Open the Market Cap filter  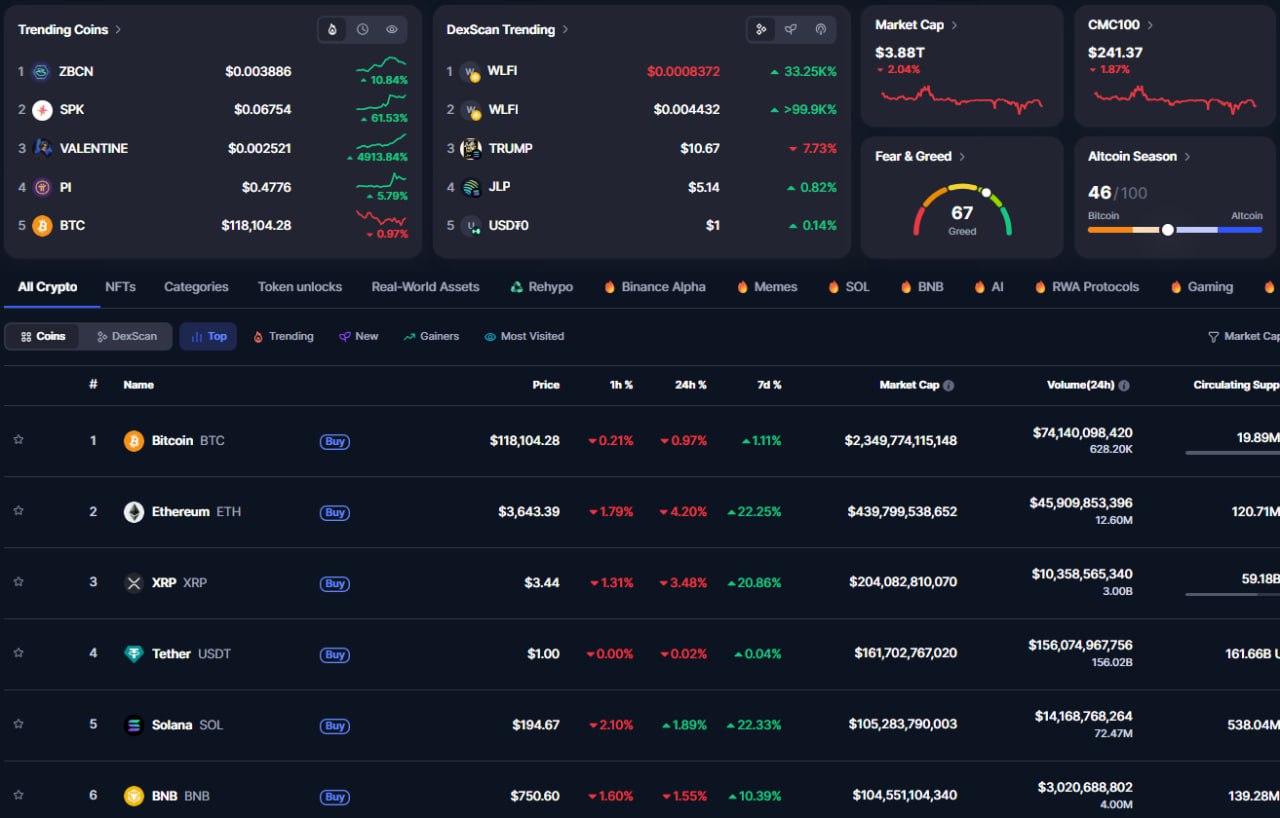pos(1243,336)
